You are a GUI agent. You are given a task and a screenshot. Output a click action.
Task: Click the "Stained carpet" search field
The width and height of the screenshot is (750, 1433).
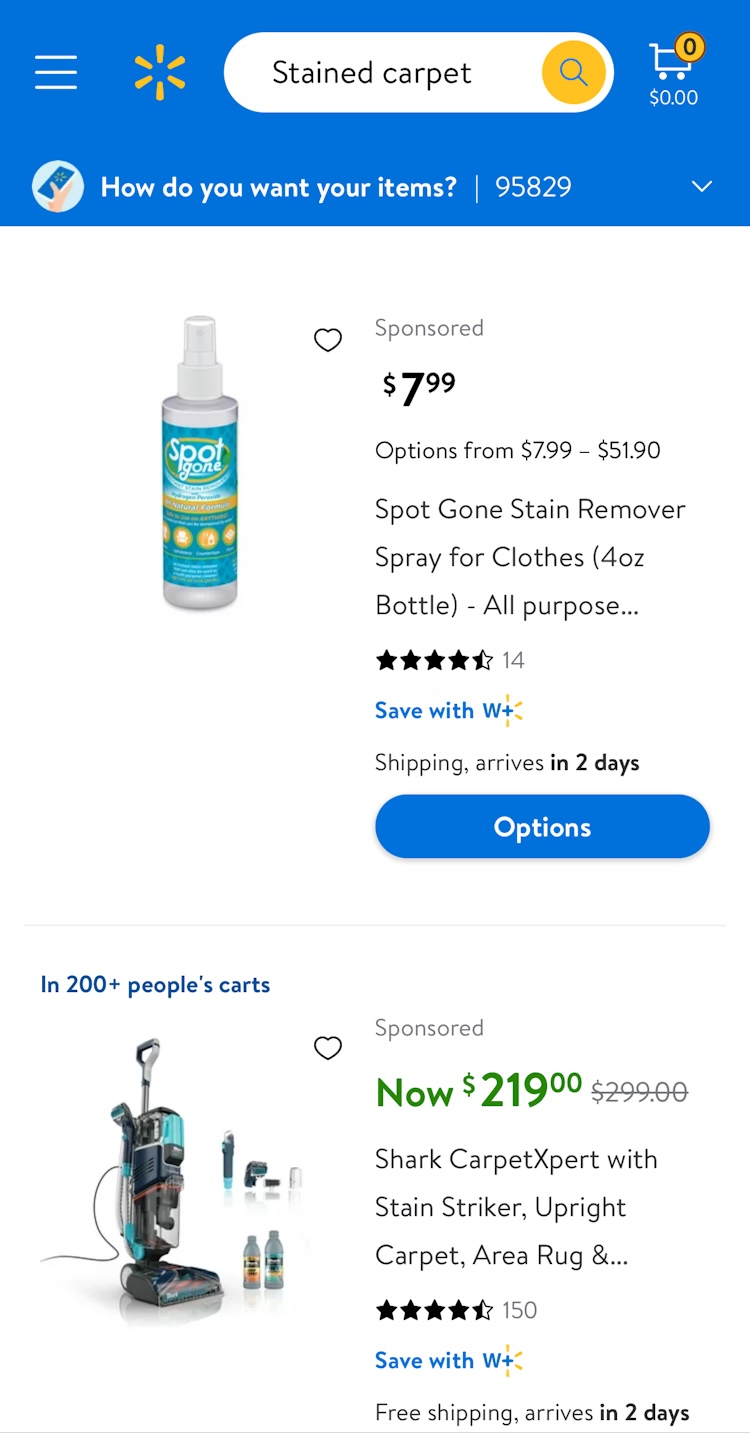(380, 73)
